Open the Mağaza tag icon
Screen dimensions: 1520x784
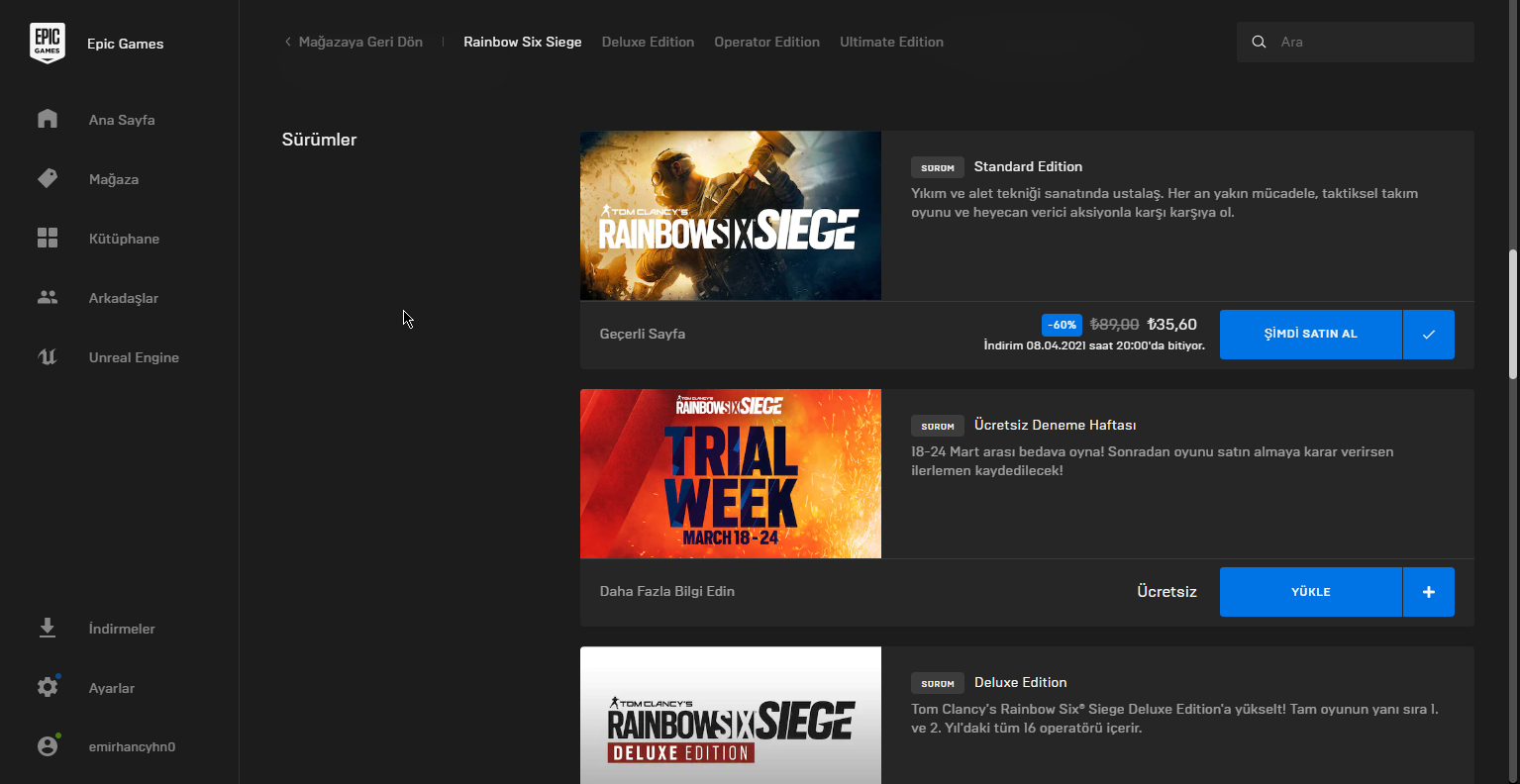click(48, 178)
